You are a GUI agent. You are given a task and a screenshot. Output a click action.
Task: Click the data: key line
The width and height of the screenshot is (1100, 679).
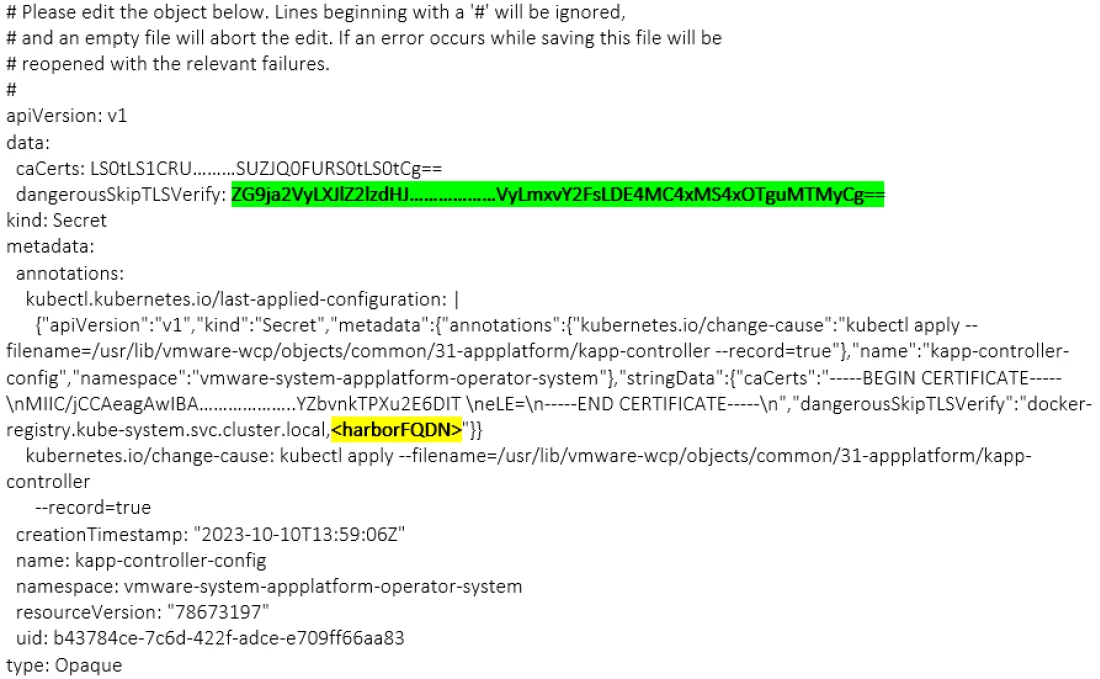(28, 142)
